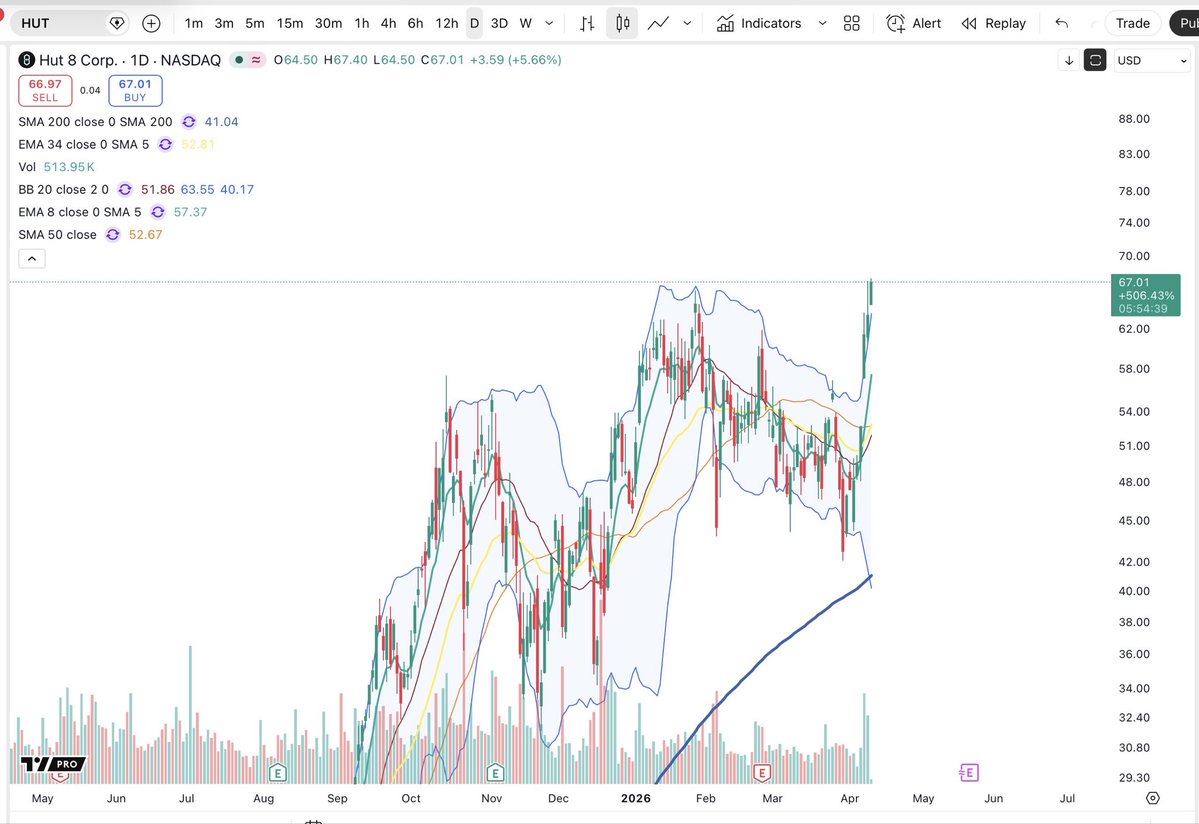This screenshot has height=824, width=1199.
Task: Open the multi-chart layout grid icon
Action: click(x=851, y=22)
